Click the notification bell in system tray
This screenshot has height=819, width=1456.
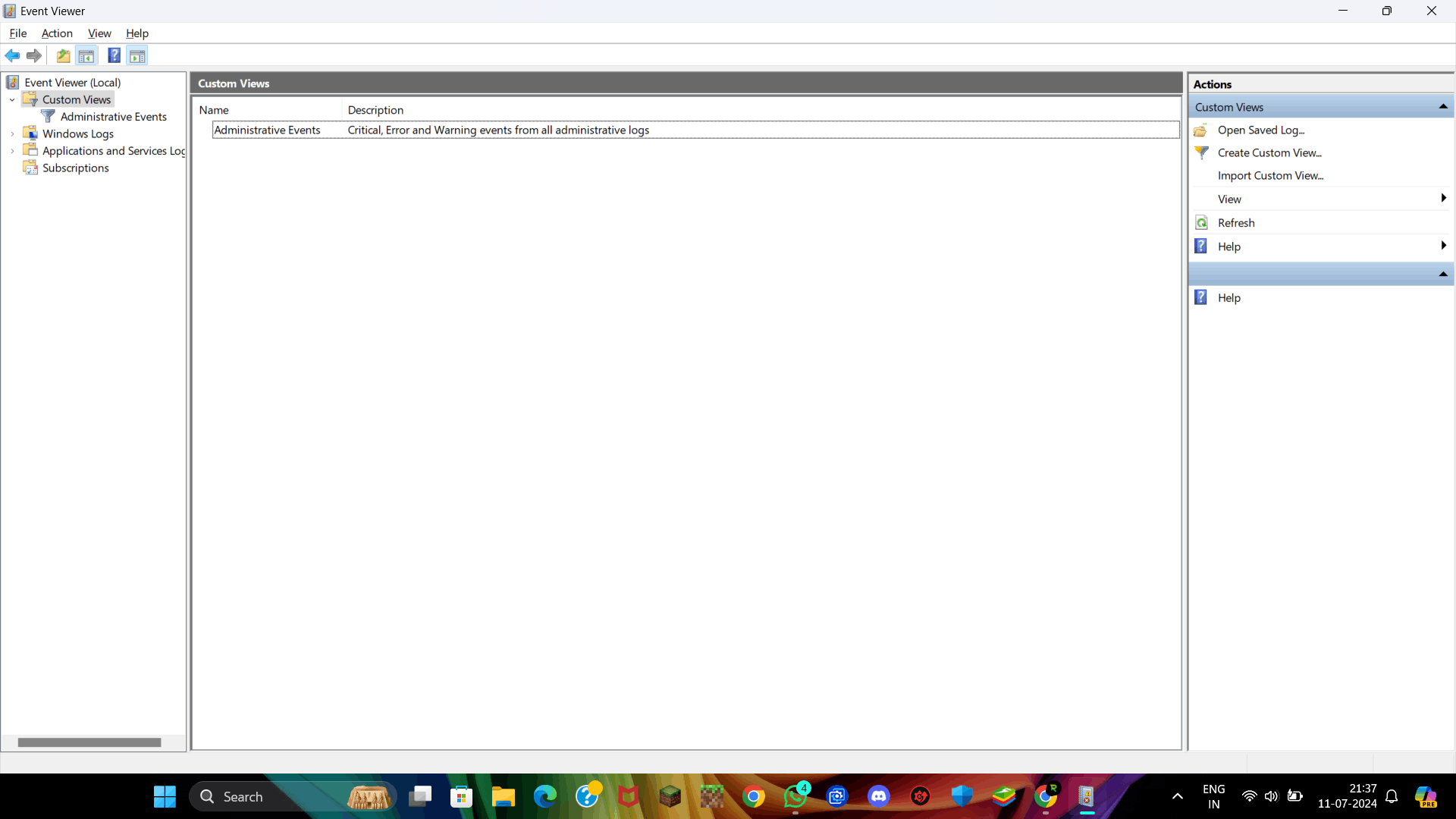1392,796
